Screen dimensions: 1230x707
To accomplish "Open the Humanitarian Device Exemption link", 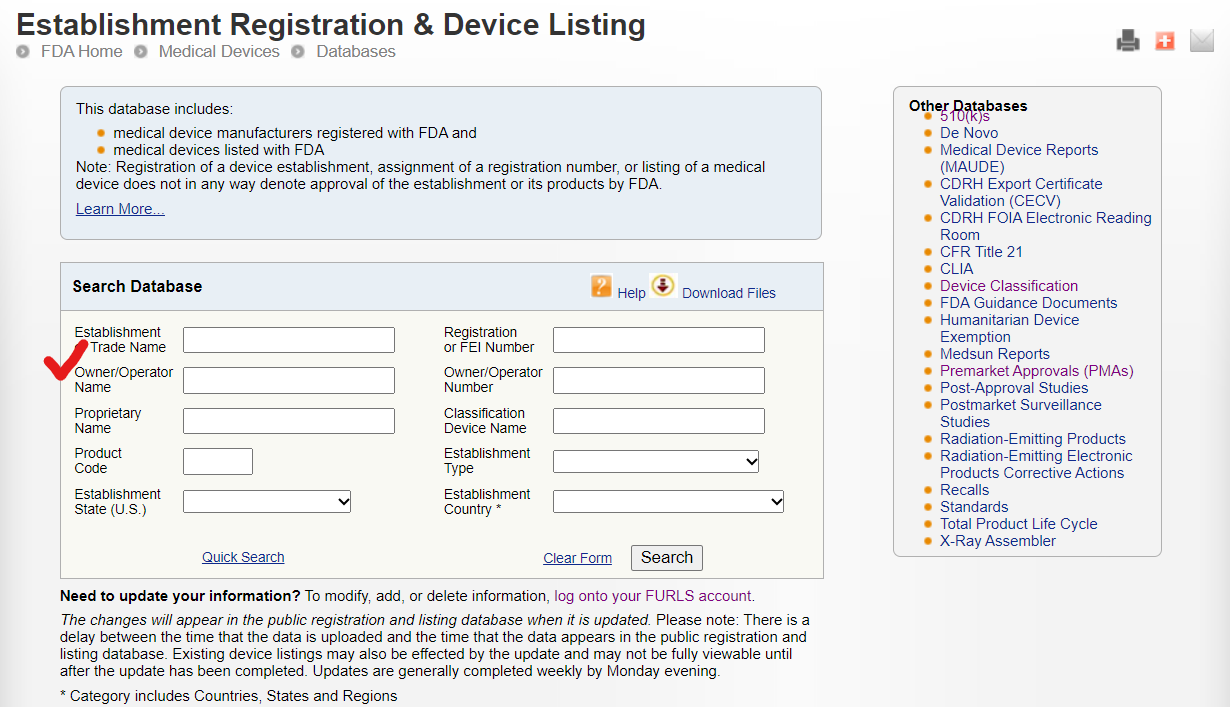I will 1009,328.
